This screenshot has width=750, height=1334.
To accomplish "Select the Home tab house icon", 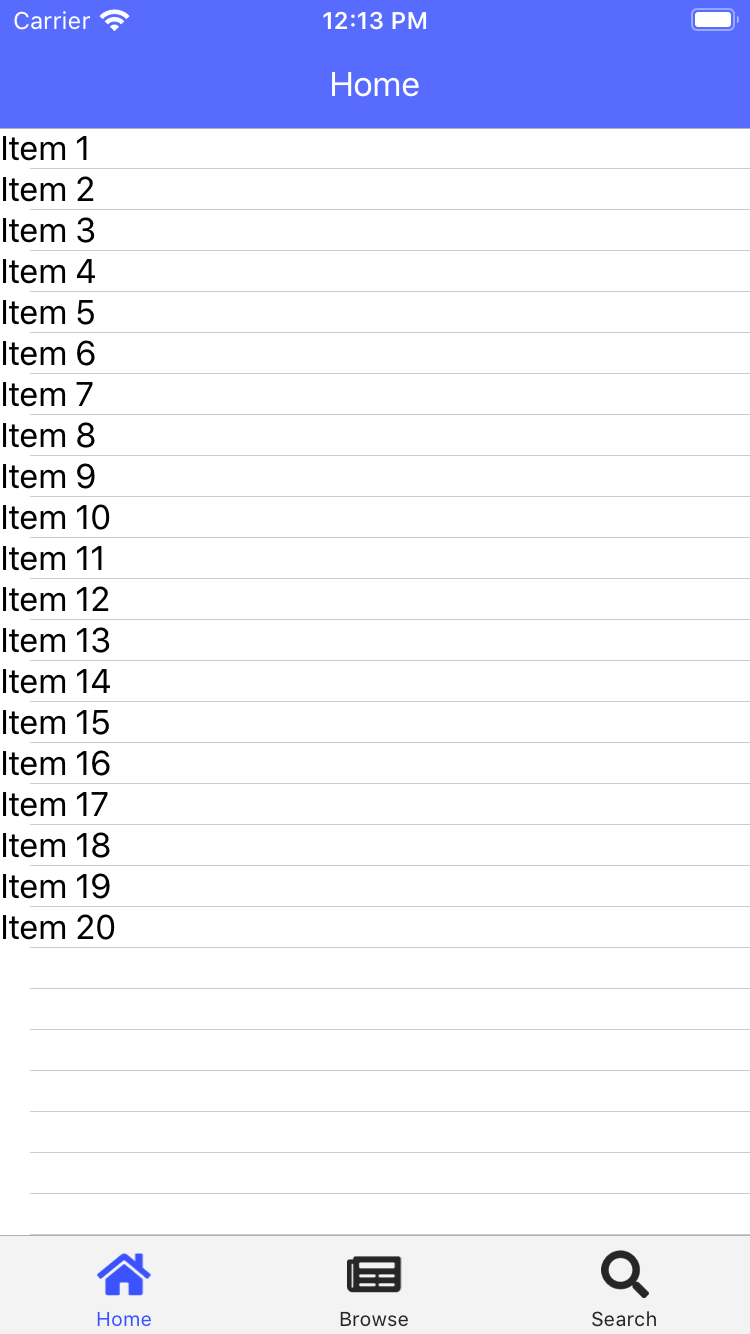I will click(x=124, y=1273).
